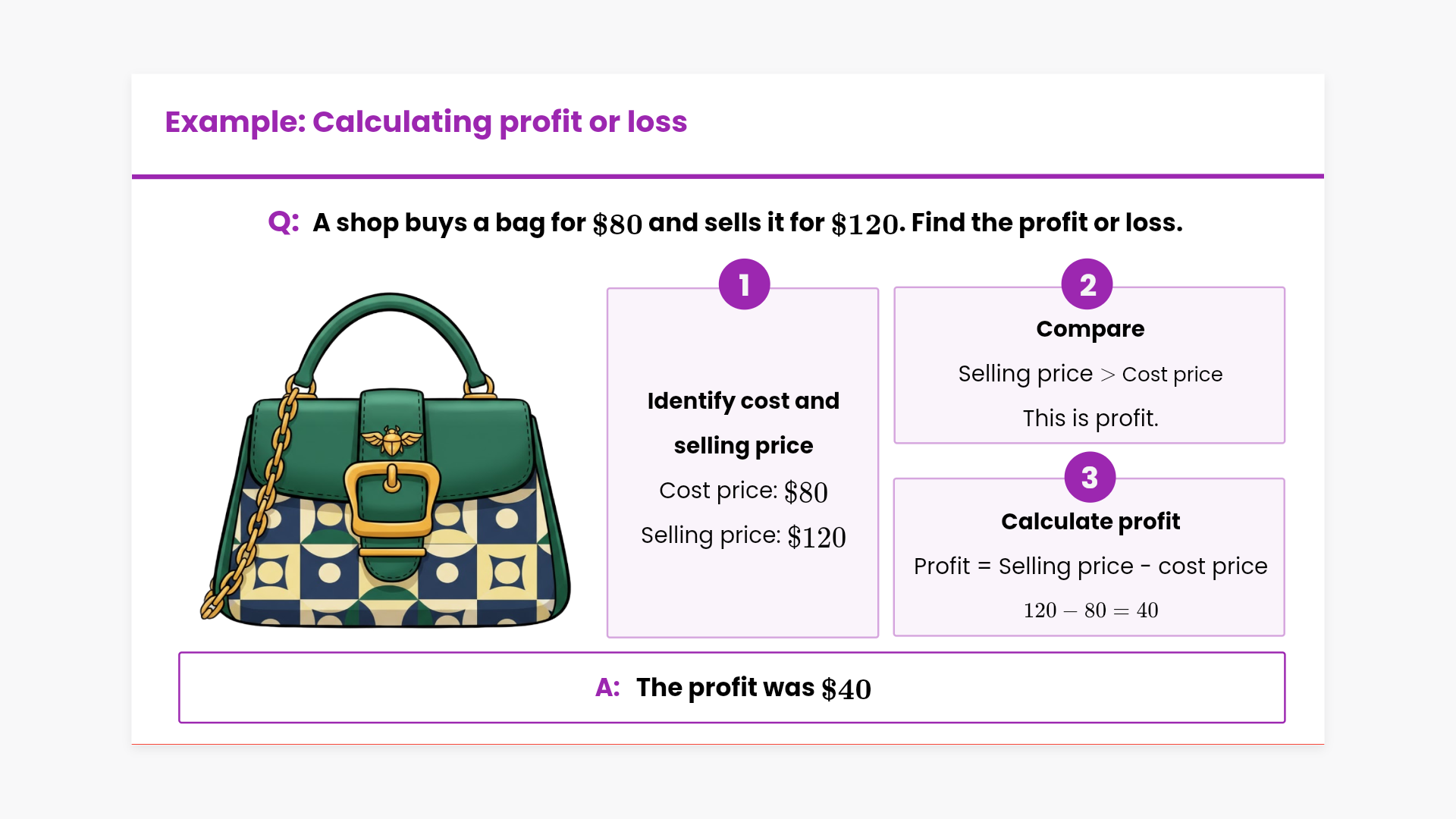Click the "120 − 80 = 40" equation
The image size is (1456, 819).
tap(1090, 610)
